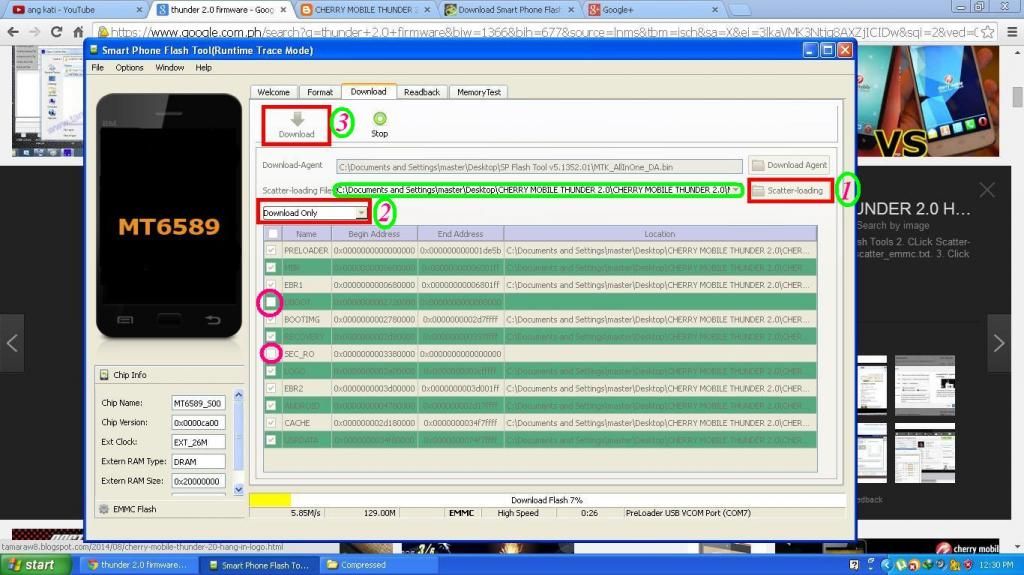
Task: Click the system tray clock showing 12:30 PM
Action: pyautogui.click(x=997, y=565)
